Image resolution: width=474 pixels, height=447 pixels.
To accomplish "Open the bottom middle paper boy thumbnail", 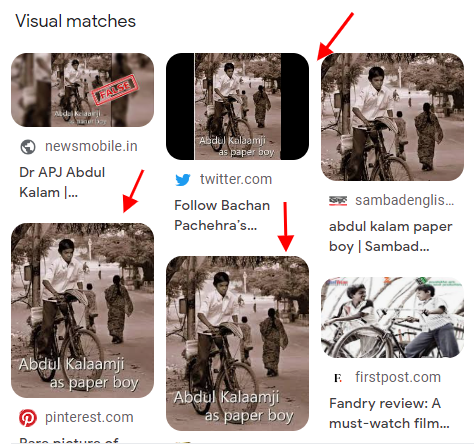I will (x=237, y=343).
